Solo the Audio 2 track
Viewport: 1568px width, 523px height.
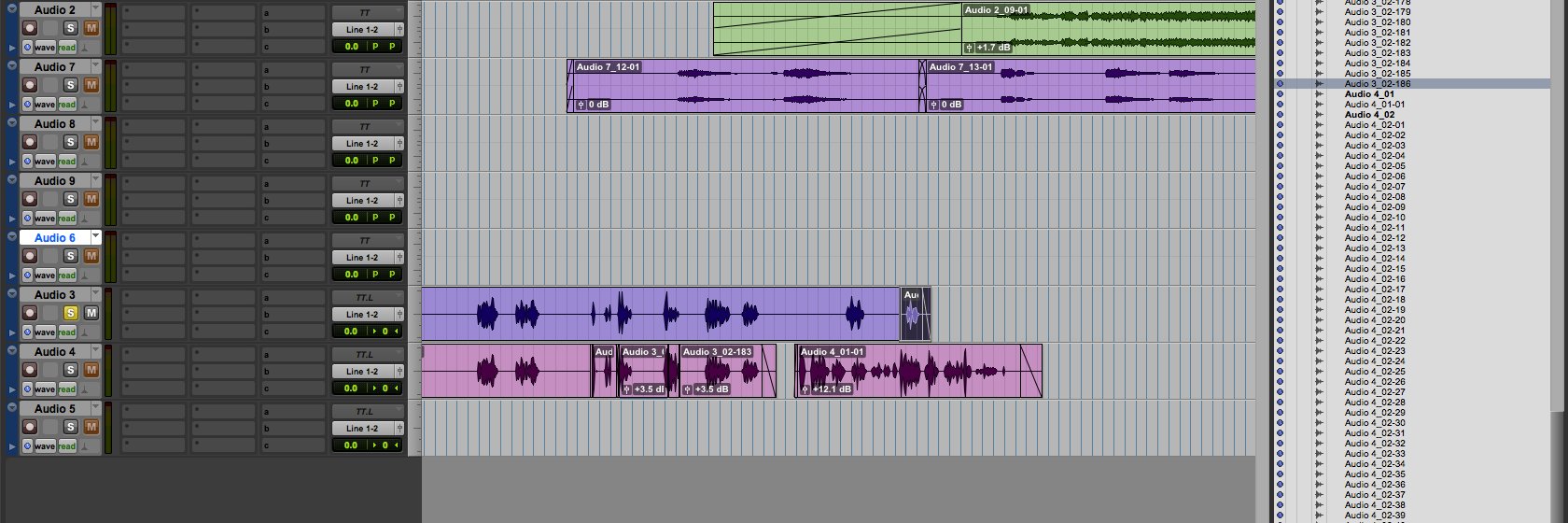(x=70, y=28)
